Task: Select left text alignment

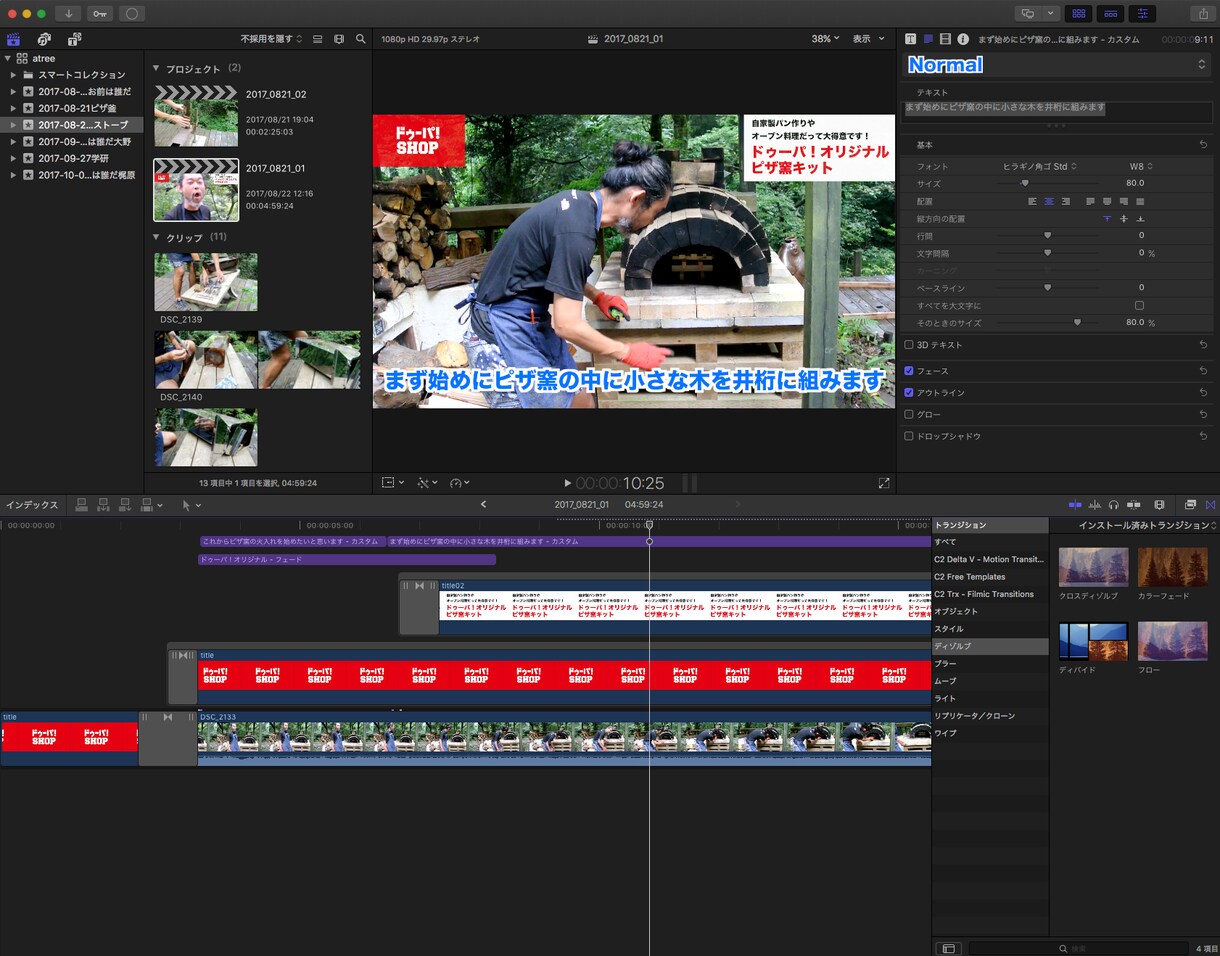Action: (1032, 201)
